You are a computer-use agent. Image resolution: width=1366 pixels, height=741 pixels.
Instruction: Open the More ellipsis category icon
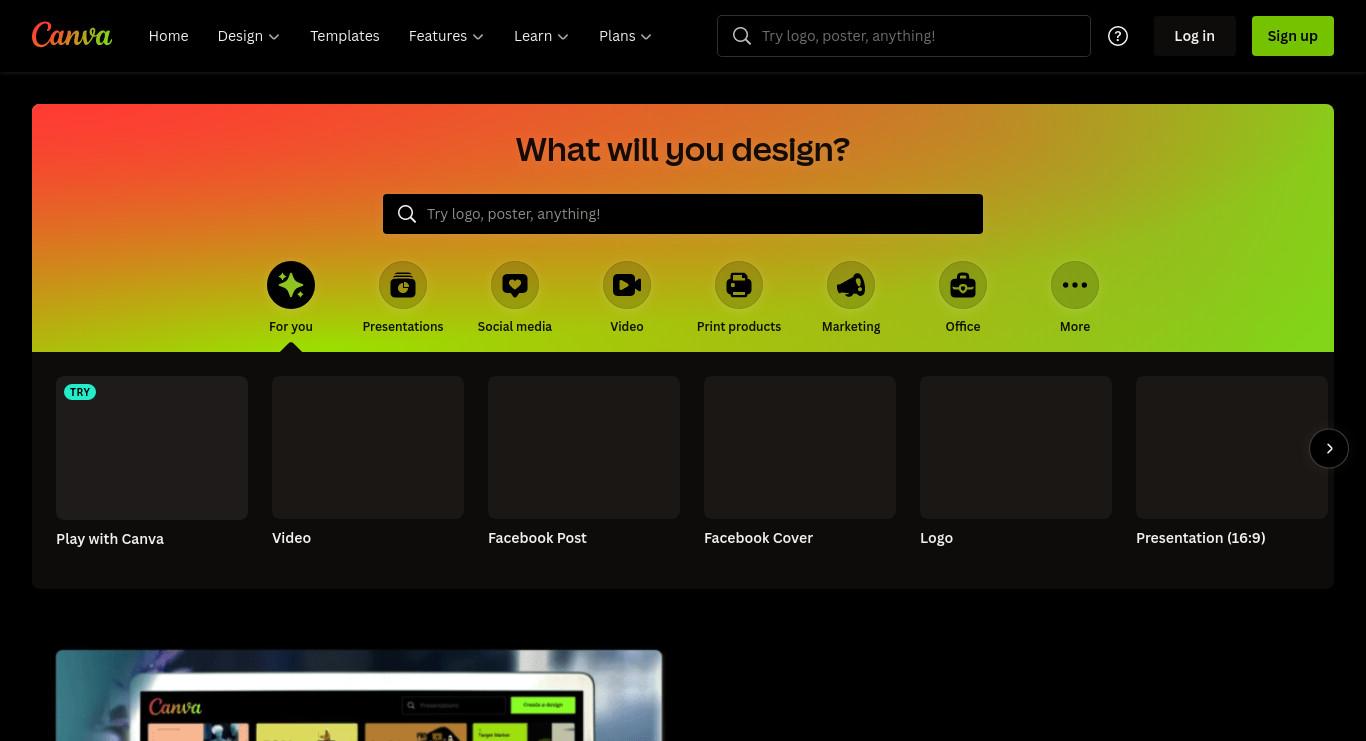coord(1075,285)
